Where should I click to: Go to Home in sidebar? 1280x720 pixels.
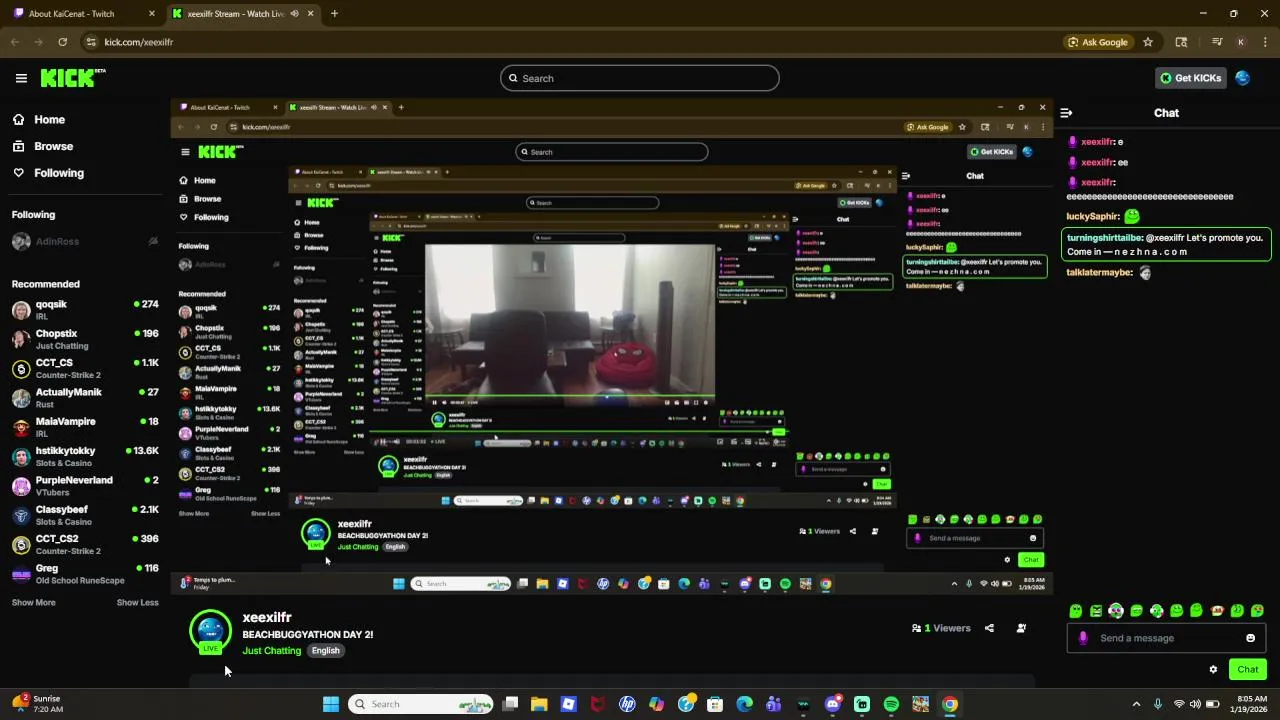pyautogui.click(x=49, y=120)
